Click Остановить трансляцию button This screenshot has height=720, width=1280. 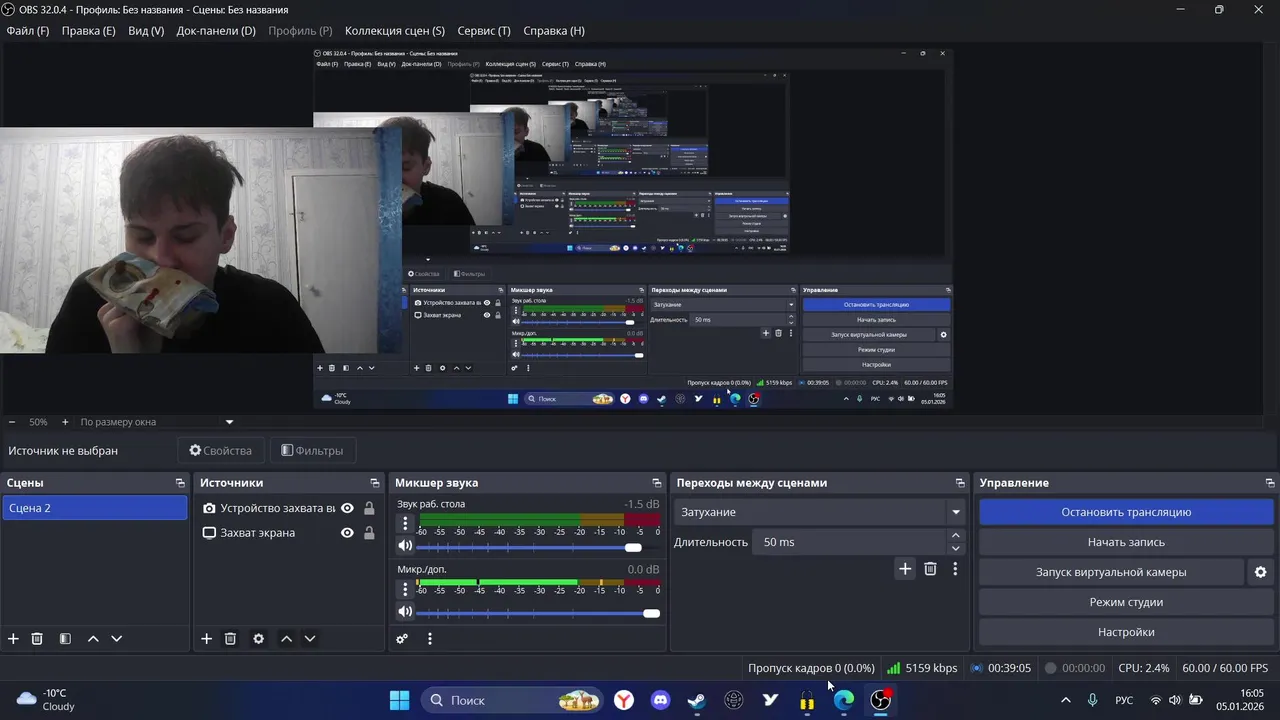(x=1126, y=512)
